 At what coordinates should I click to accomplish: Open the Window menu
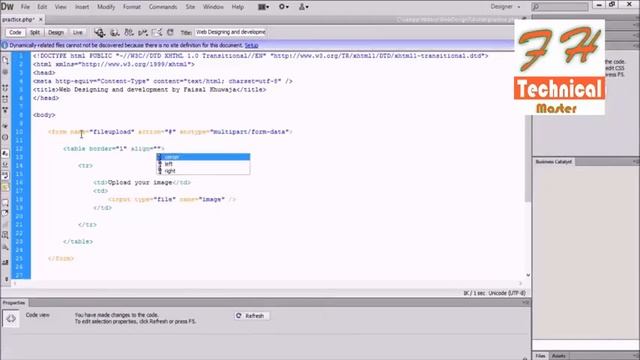(x=213, y=7)
